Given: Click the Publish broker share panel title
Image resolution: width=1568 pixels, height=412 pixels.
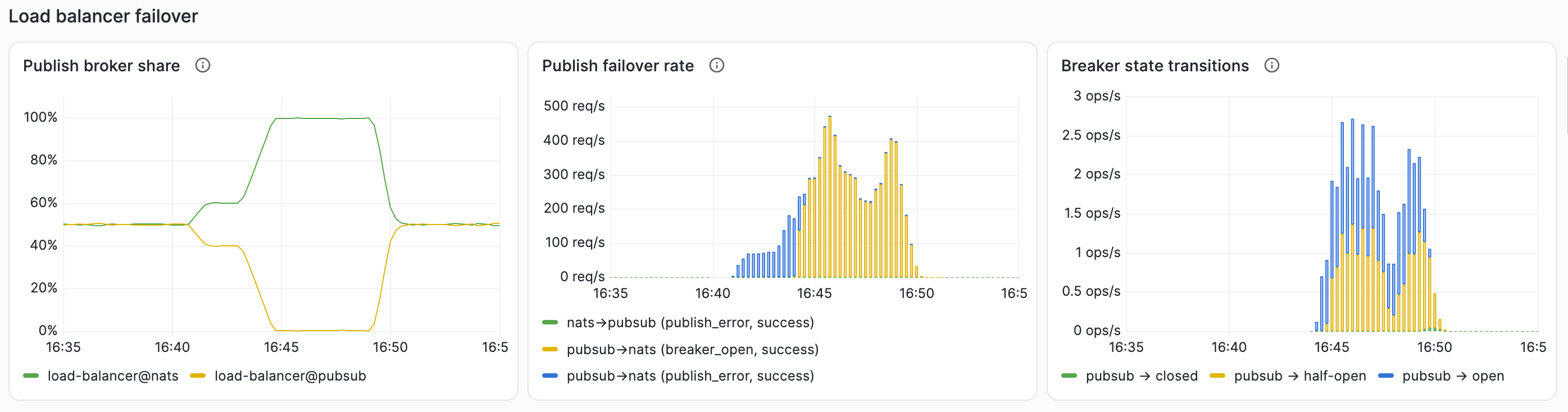Looking at the screenshot, I should click(x=102, y=66).
